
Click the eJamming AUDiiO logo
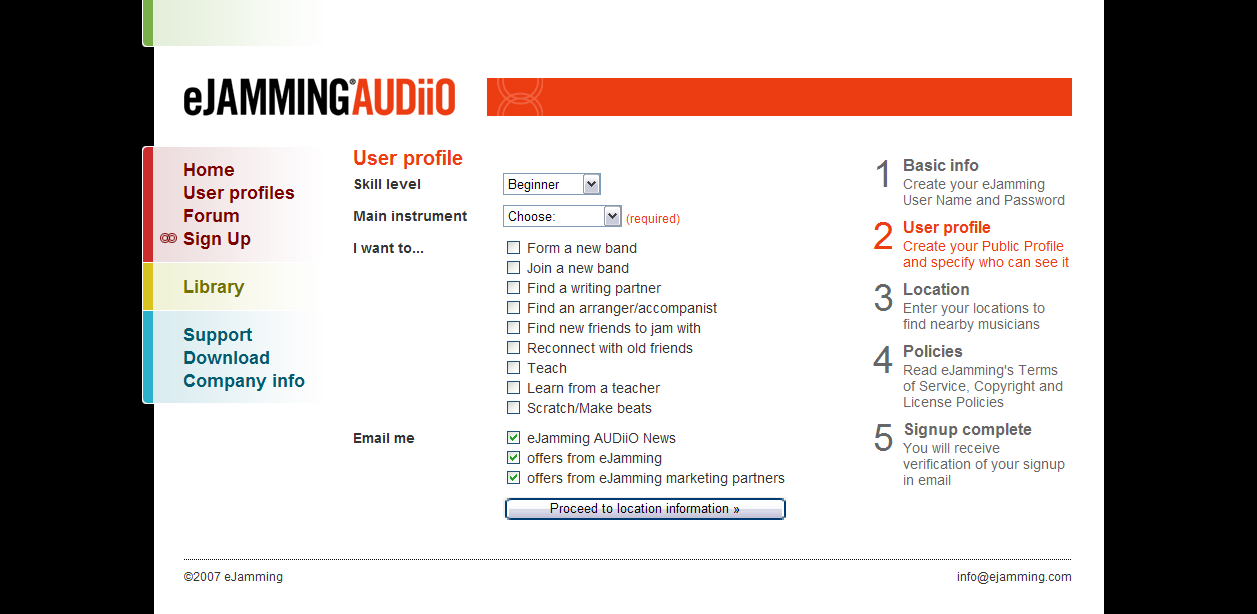[x=319, y=97]
